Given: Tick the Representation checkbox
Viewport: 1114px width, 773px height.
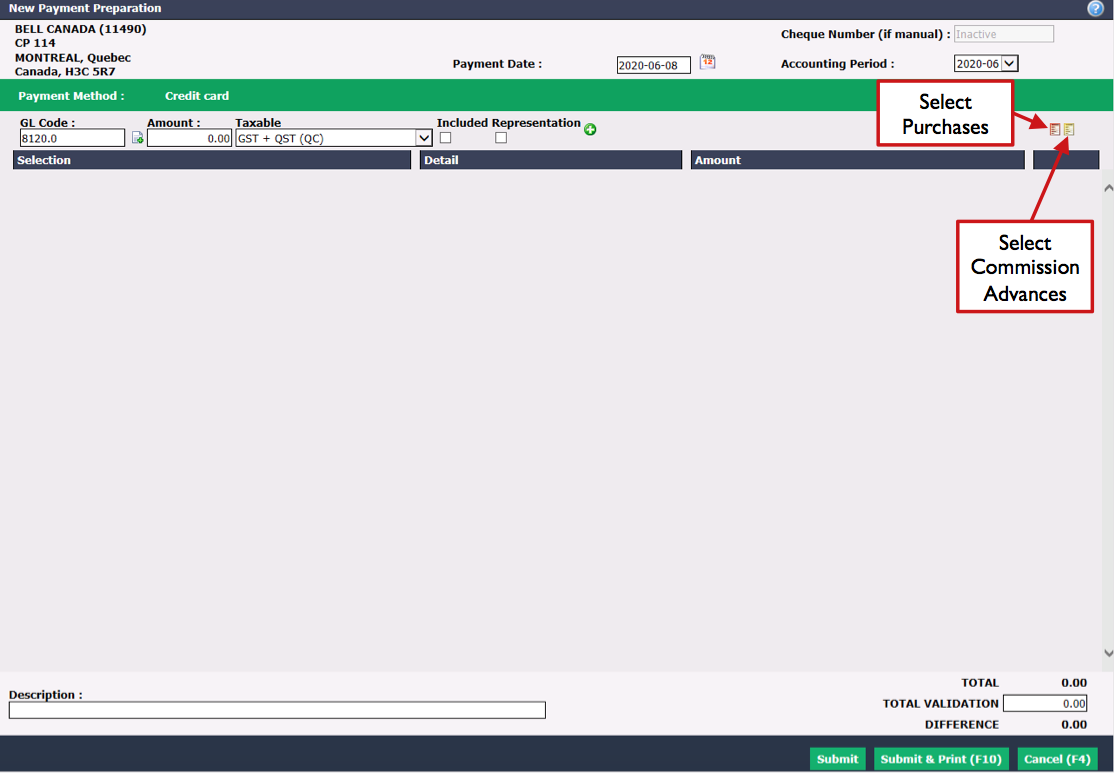Looking at the screenshot, I should click(x=501, y=138).
